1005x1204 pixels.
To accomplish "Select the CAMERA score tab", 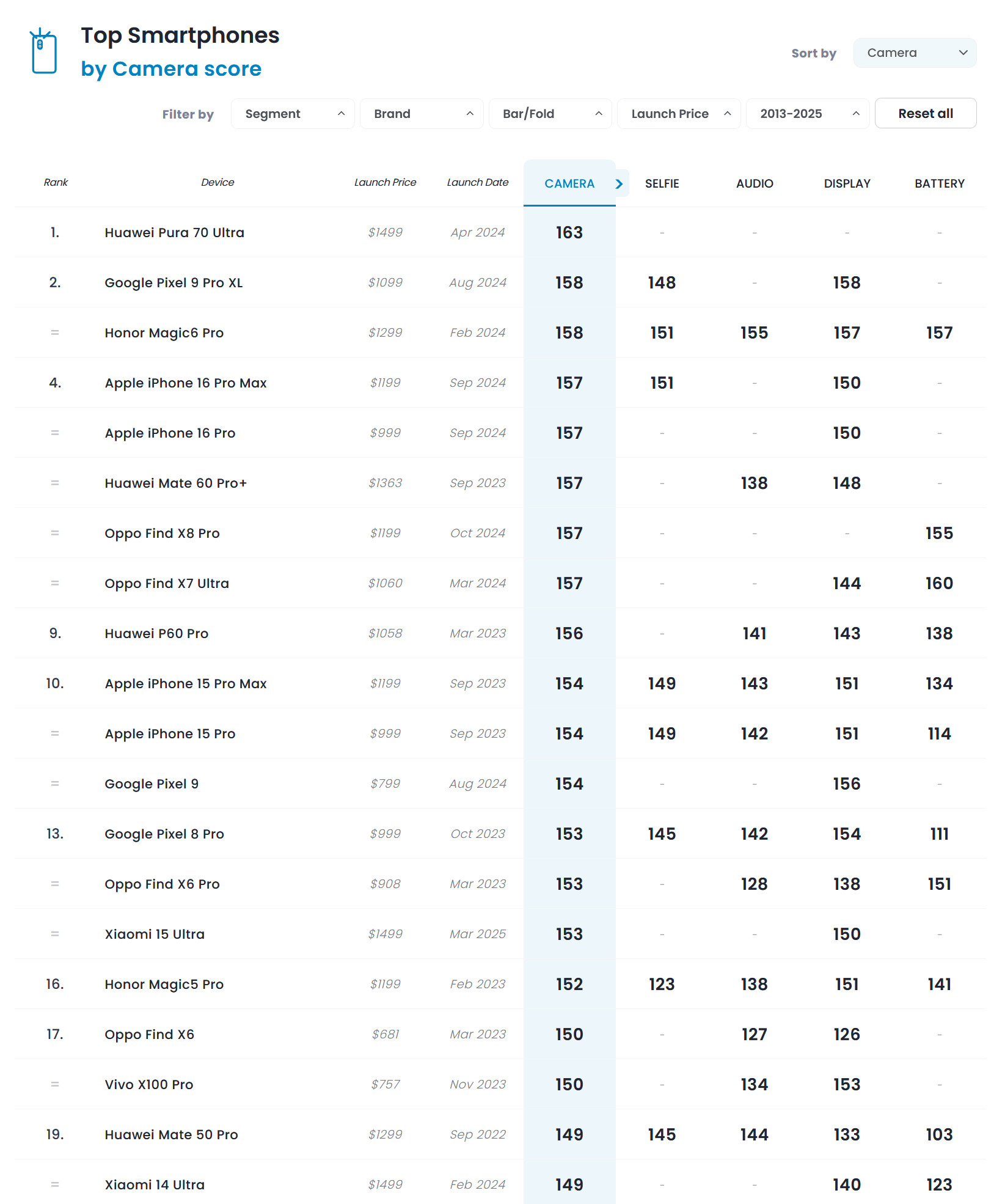I will coord(569,183).
